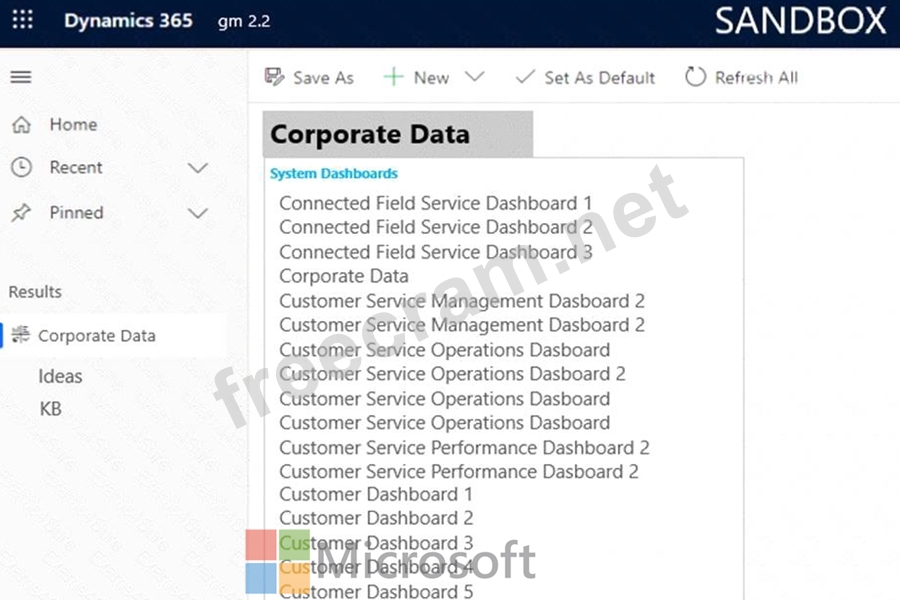900x600 pixels.
Task: Click the Save As disk icon
Action: tap(274, 78)
